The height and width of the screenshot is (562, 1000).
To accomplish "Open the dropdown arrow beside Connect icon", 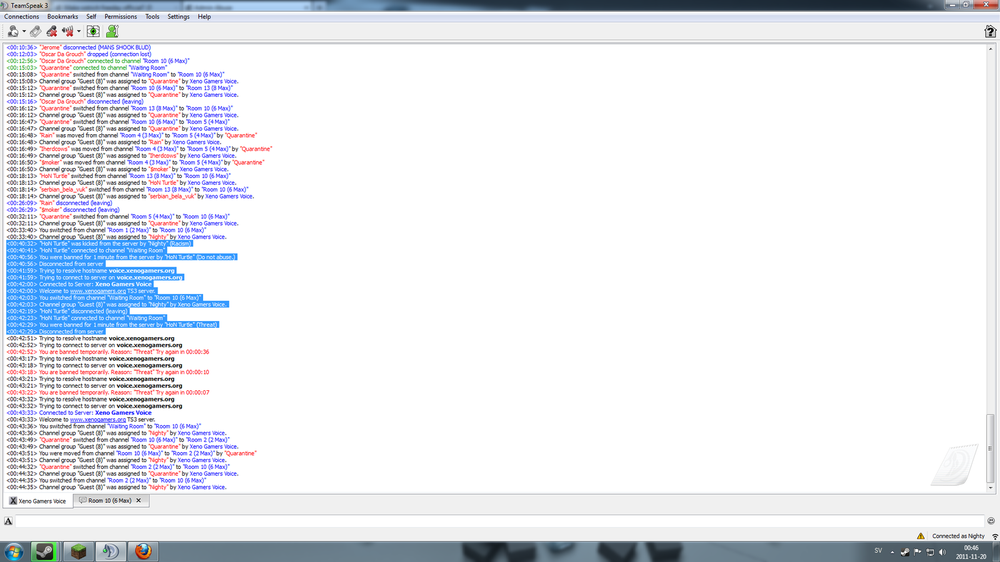I will tap(24, 31).
